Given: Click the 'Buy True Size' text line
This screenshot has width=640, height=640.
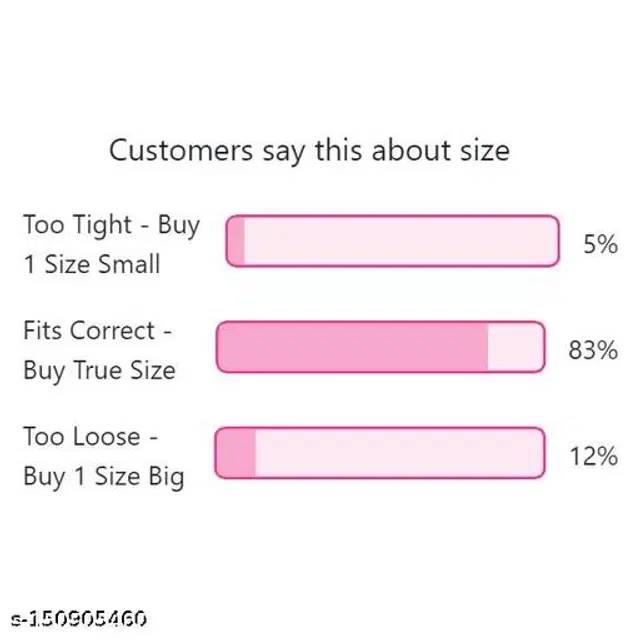Looking at the screenshot, I should 99,371.
